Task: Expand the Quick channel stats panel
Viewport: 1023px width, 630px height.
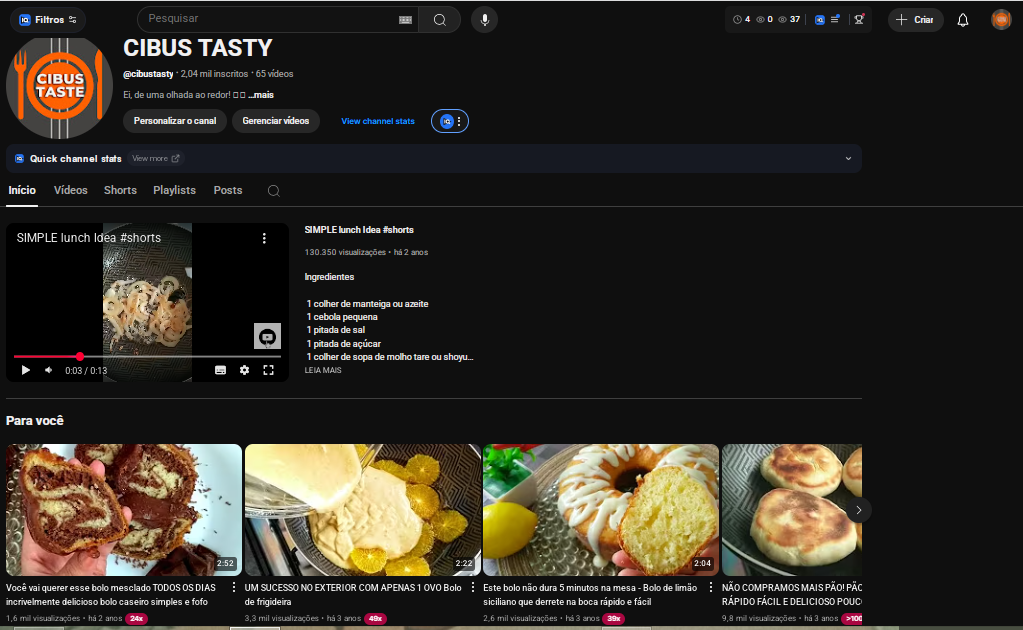Action: click(848, 158)
